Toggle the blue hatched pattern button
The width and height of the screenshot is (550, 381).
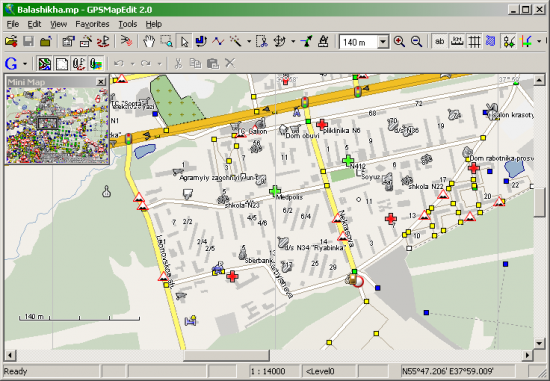click(491, 42)
